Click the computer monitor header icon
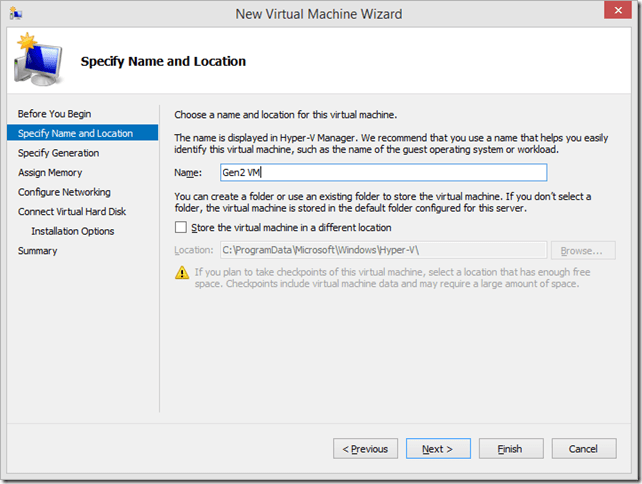642x484 pixels. click(37, 62)
